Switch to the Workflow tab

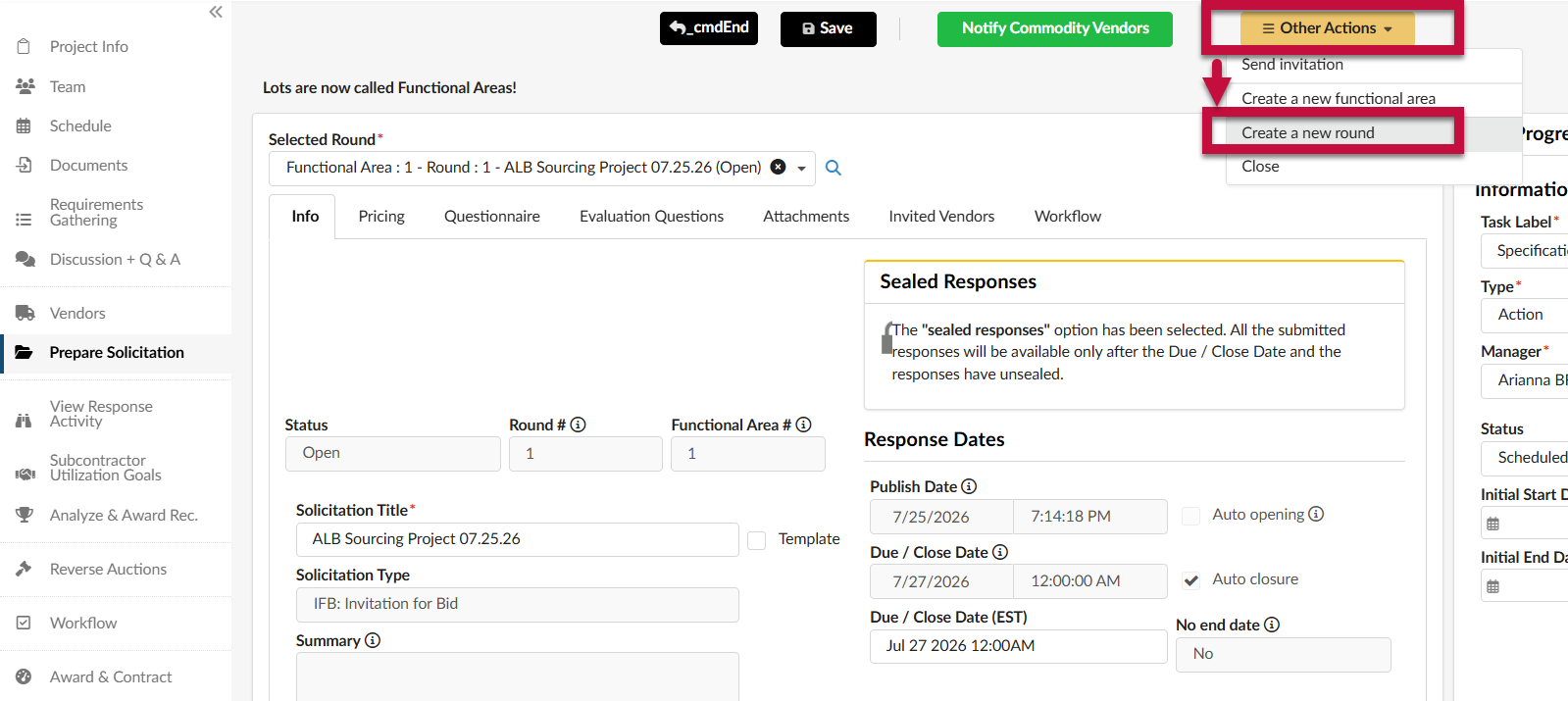(1067, 216)
